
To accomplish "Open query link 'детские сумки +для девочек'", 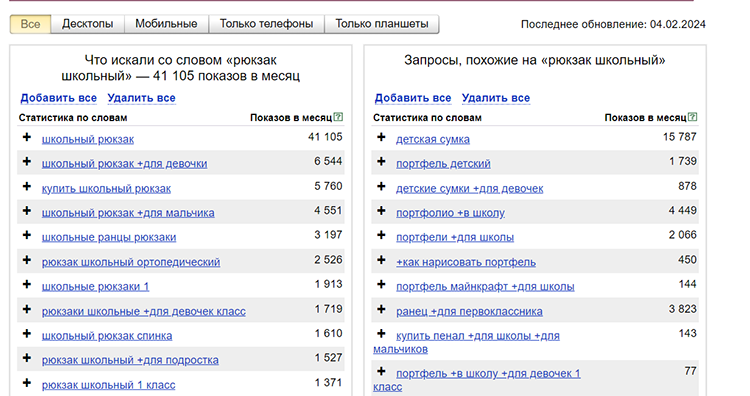I will 470,188.
